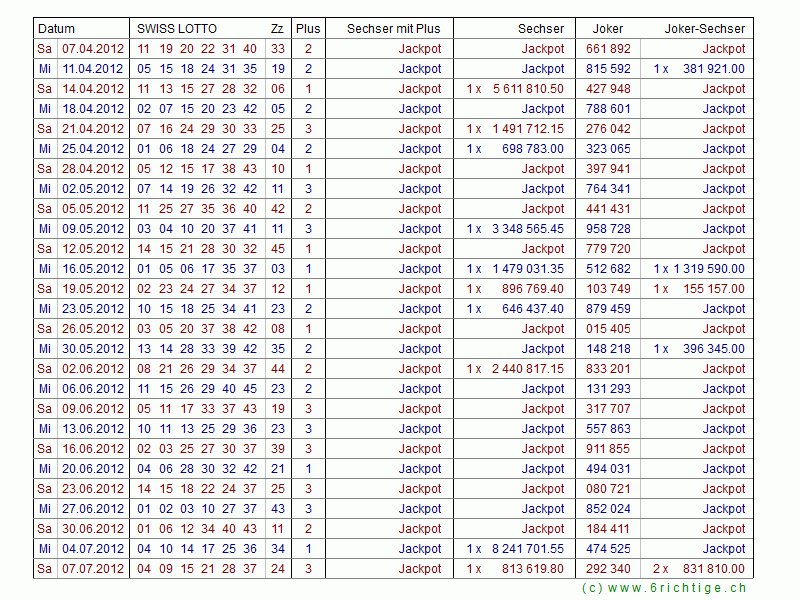Select the Plus column header

[308, 29]
